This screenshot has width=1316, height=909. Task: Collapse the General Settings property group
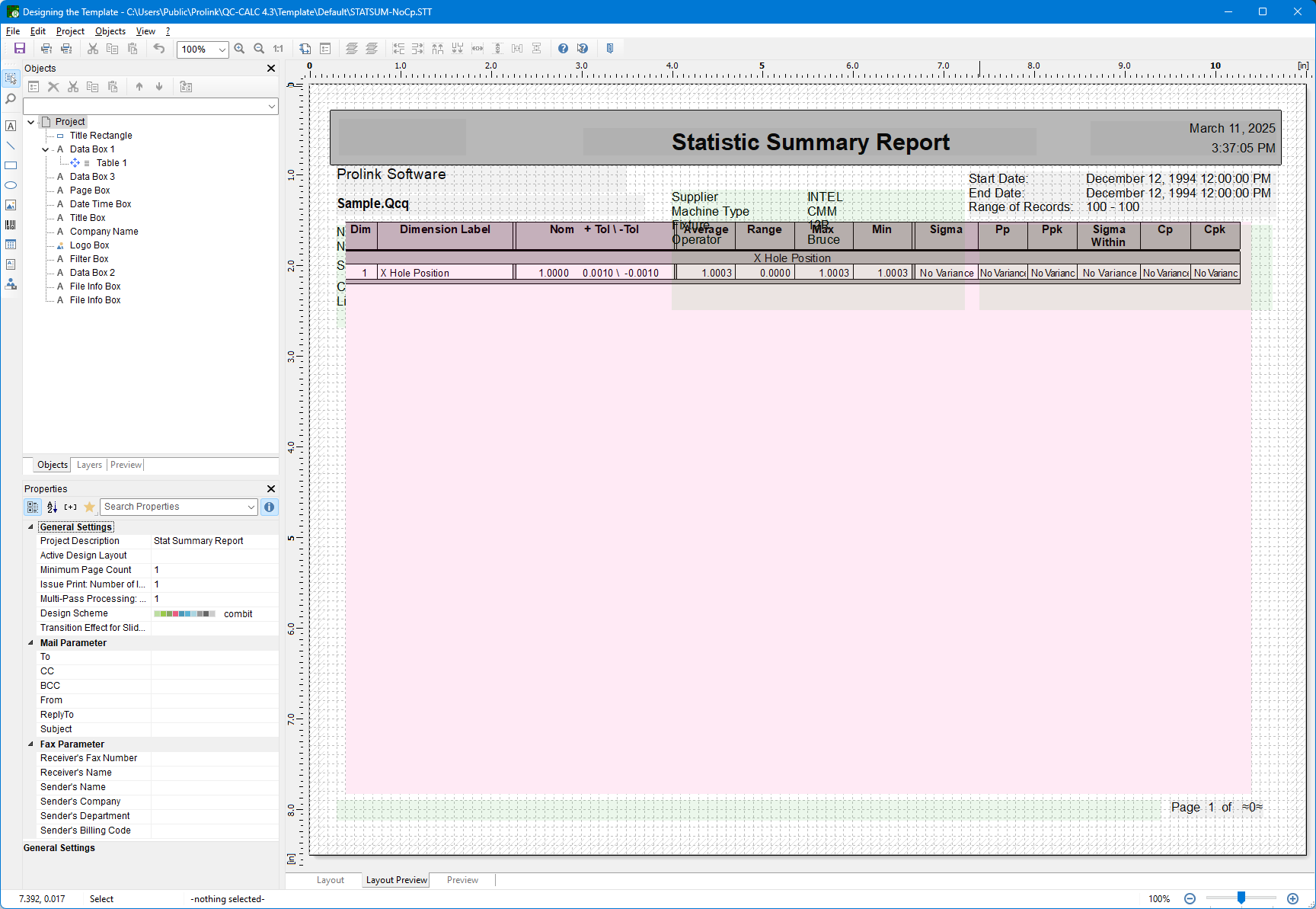click(31, 527)
